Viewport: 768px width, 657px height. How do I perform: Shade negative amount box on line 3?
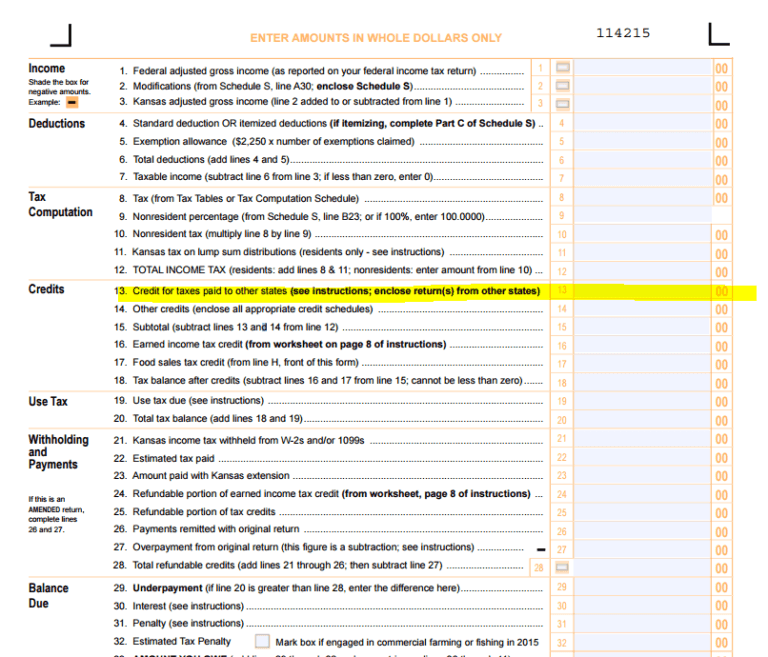[x=562, y=103]
